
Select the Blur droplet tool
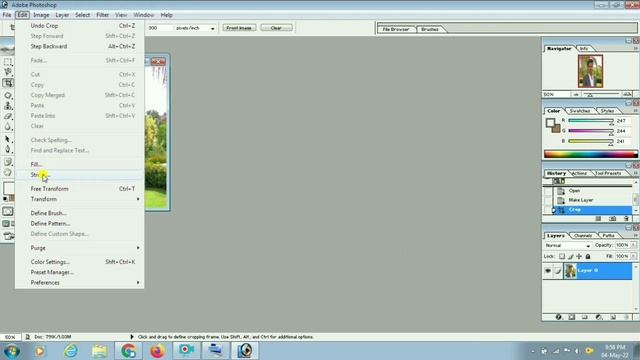[x=8, y=127]
